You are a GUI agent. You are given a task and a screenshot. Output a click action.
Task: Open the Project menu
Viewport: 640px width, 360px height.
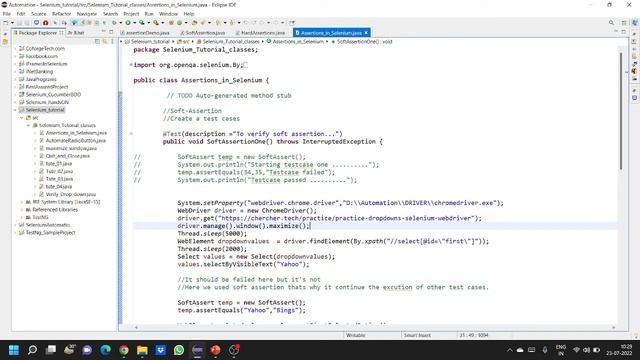pos(131,13)
